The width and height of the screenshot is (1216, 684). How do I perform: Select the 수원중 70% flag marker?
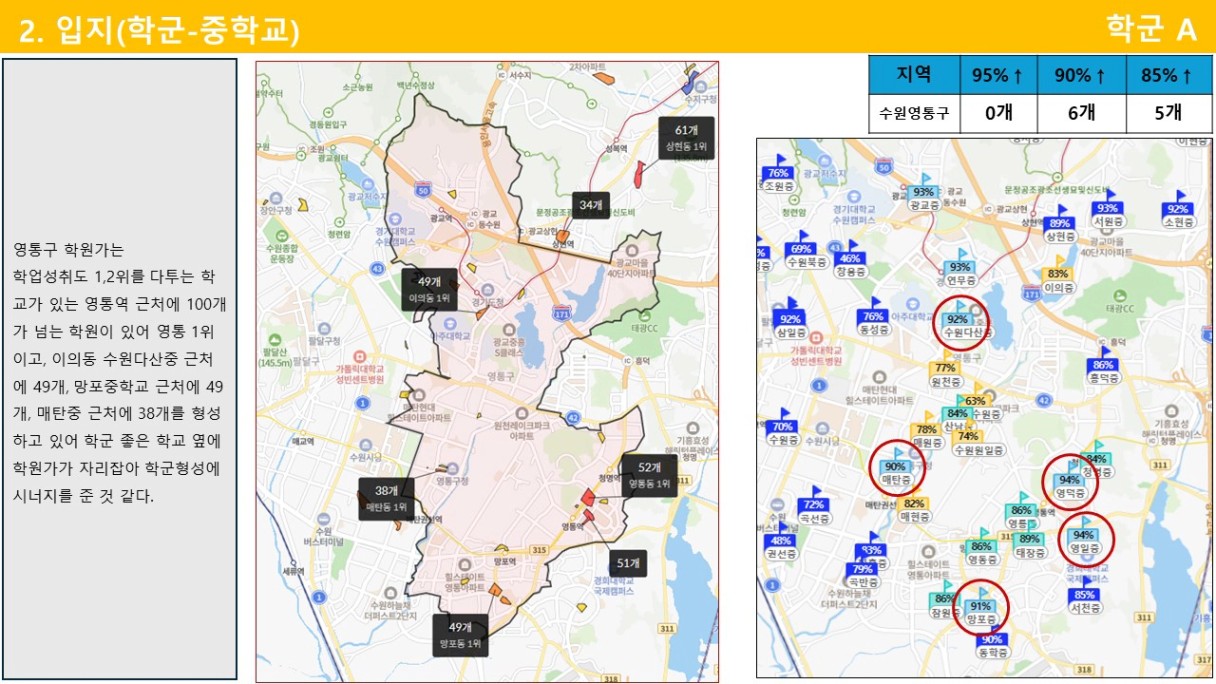coord(783,426)
